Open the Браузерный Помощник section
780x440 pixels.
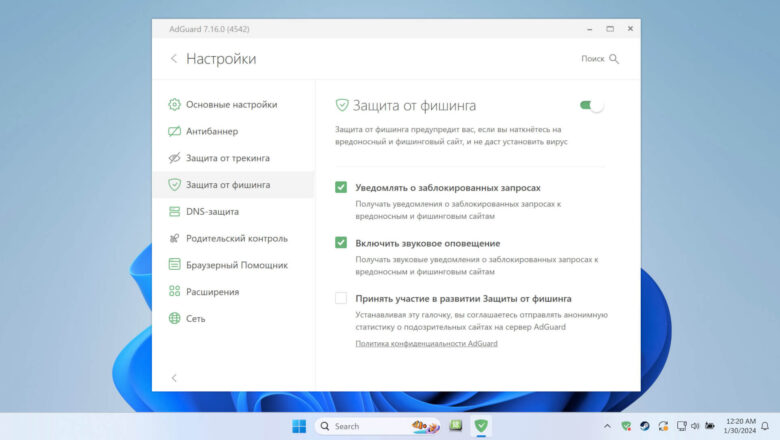(233, 265)
